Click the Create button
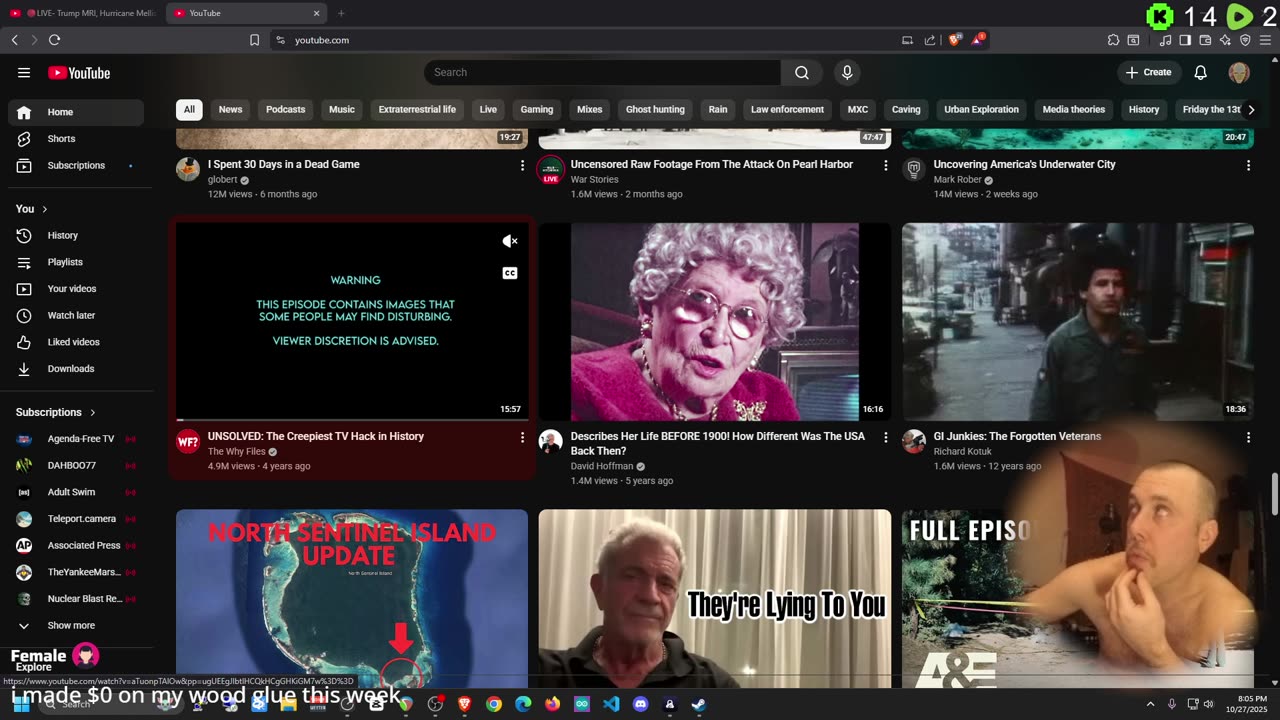 (1148, 72)
